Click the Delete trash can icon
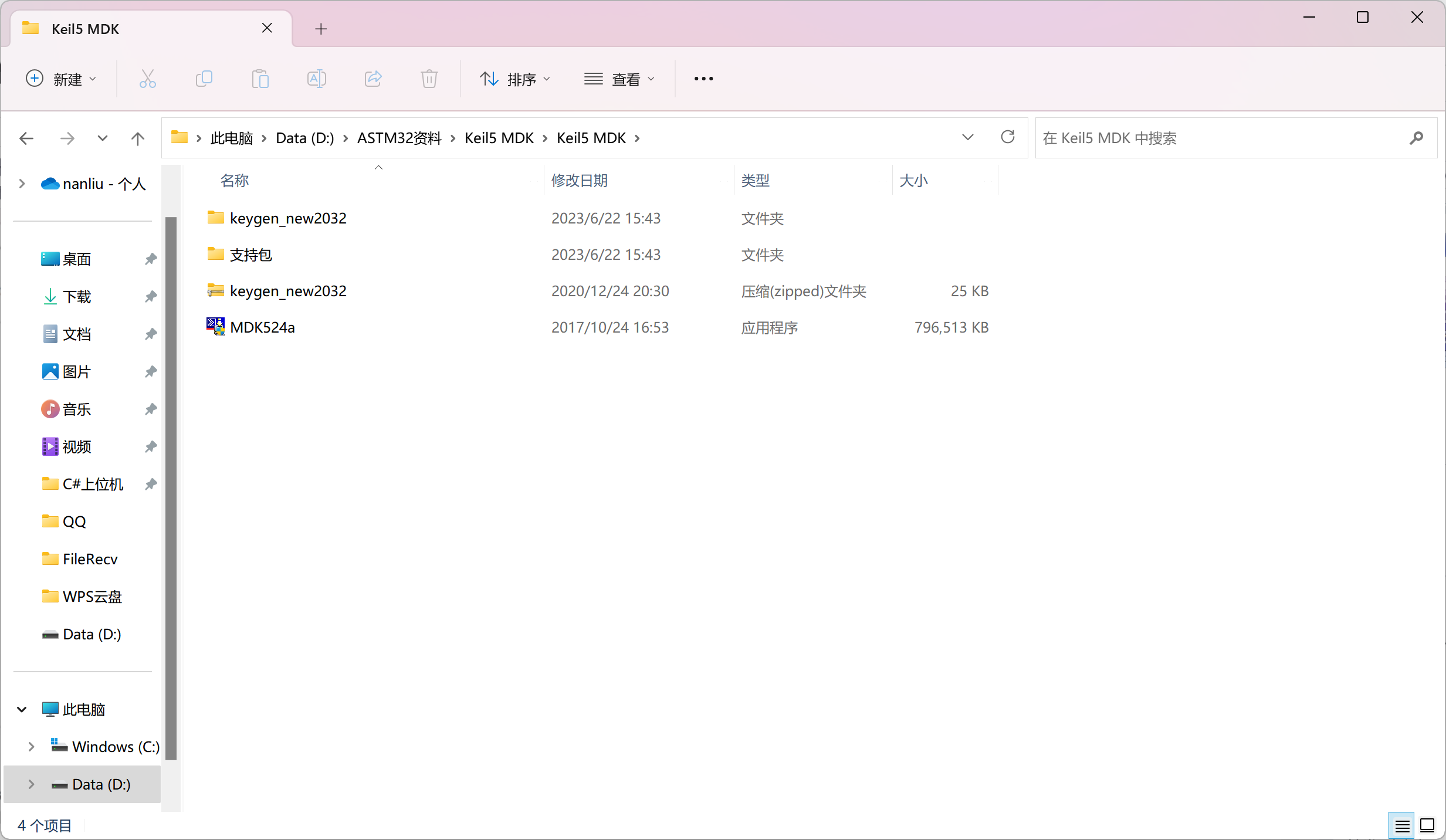The image size is (1446, 840). pos(429,79)
